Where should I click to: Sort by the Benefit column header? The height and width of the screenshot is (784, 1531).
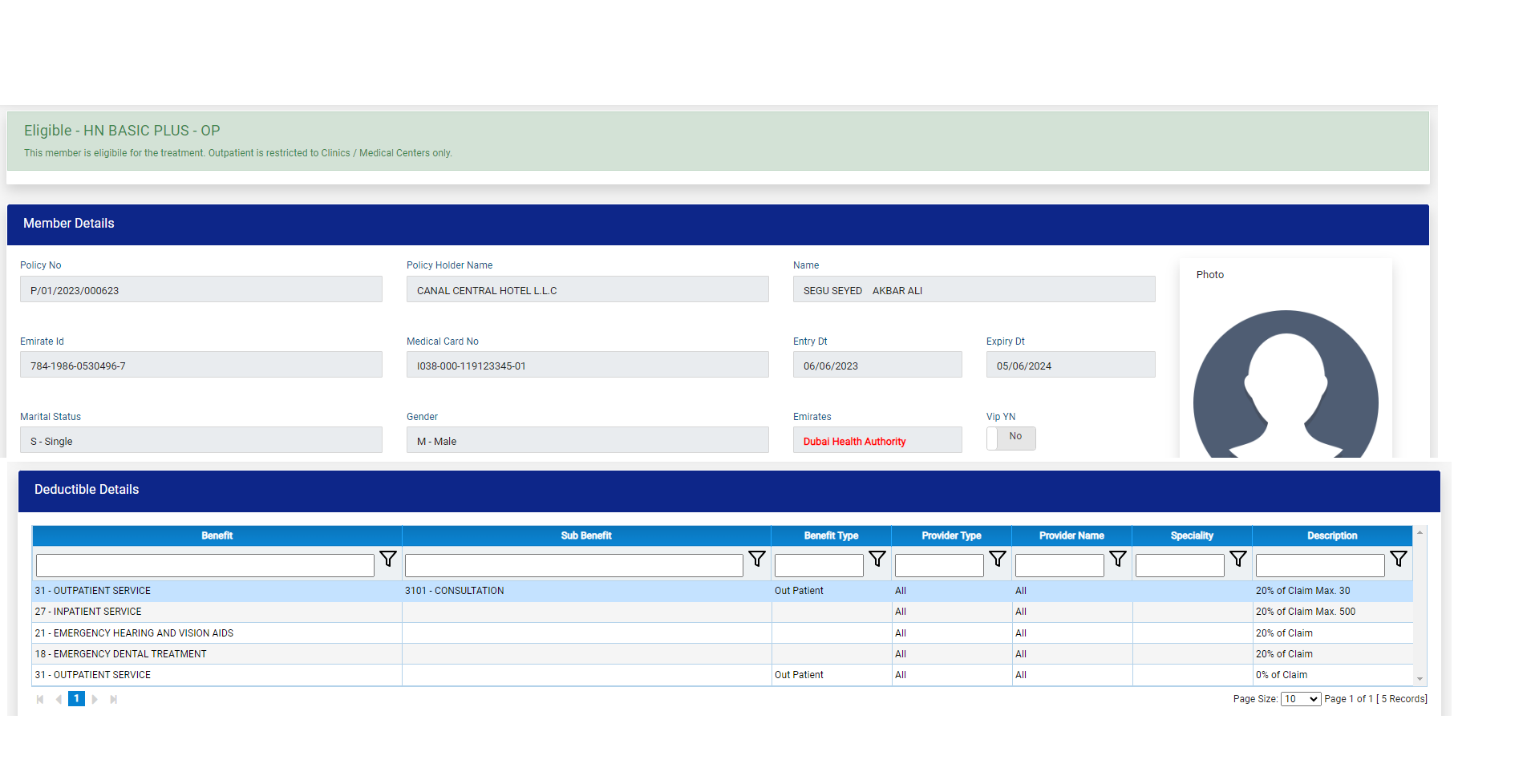pyautogui.click(x=217, y=535)
